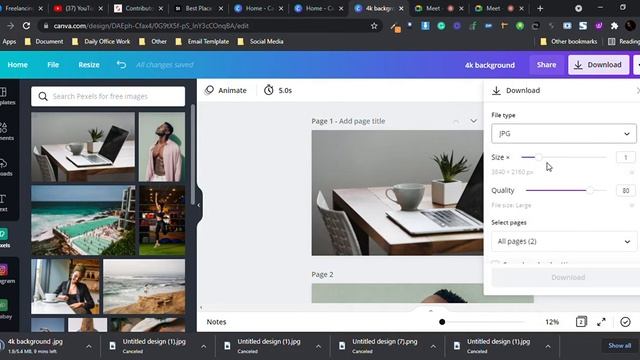640x360 pixels.
Task: Click the Size value field
Action: pos(625,157)
